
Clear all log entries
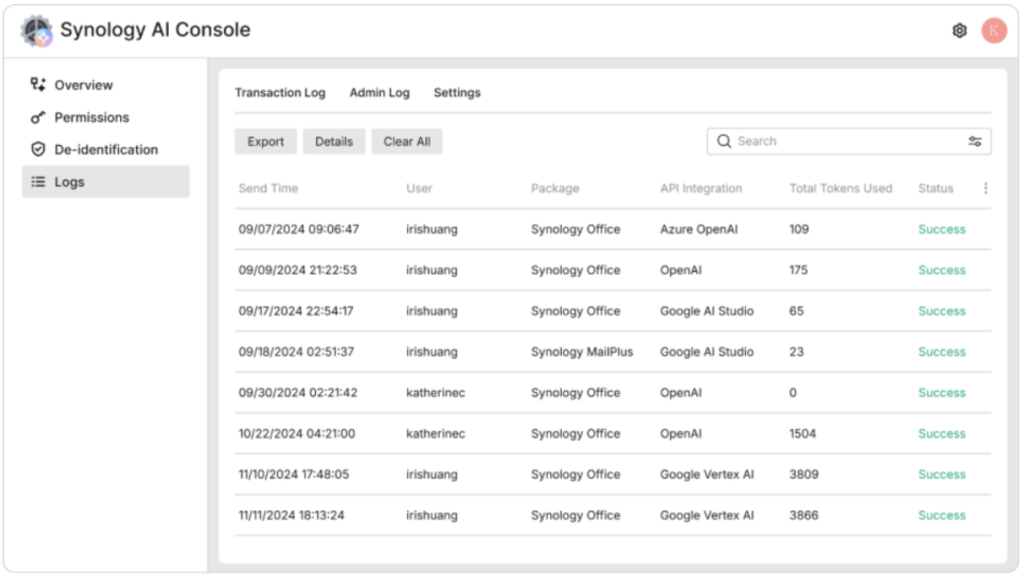tap(406, 141)
